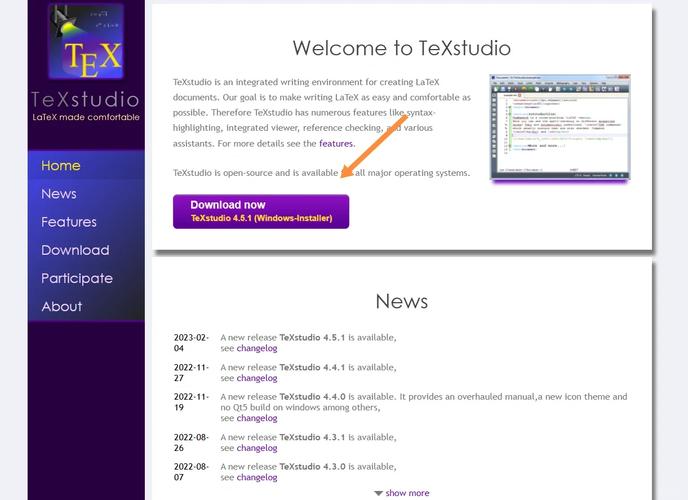Open changelog link for TeXstudio 4.3.1

[x=257, y=448]
